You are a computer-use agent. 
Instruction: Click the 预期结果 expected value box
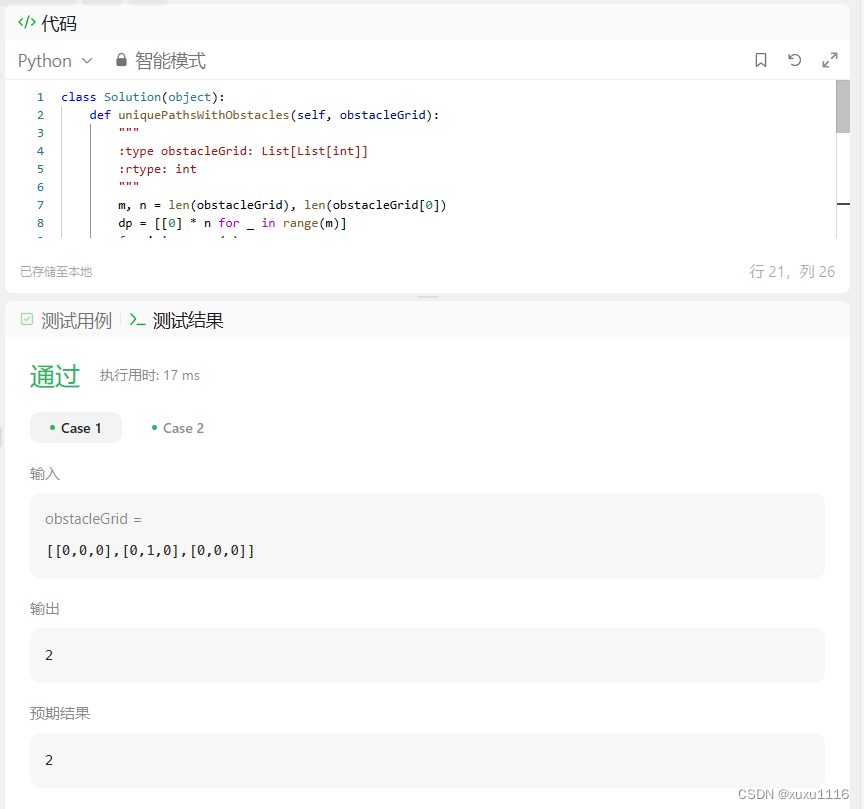tap(427, 760)
